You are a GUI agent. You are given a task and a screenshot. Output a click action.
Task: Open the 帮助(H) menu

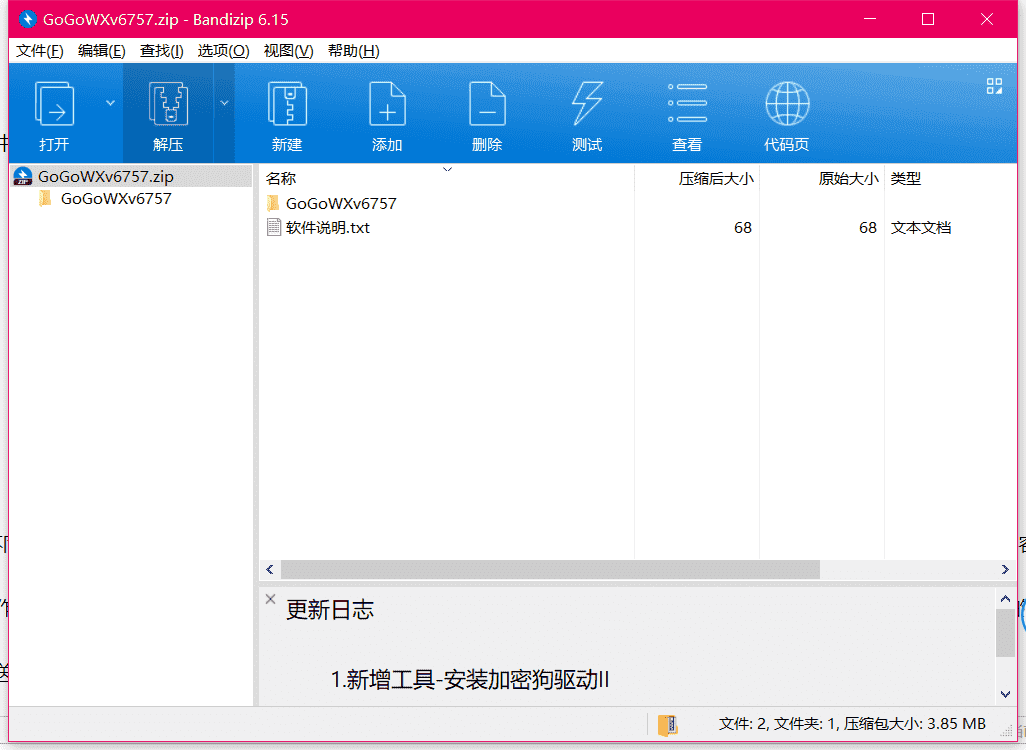point(353,51)
